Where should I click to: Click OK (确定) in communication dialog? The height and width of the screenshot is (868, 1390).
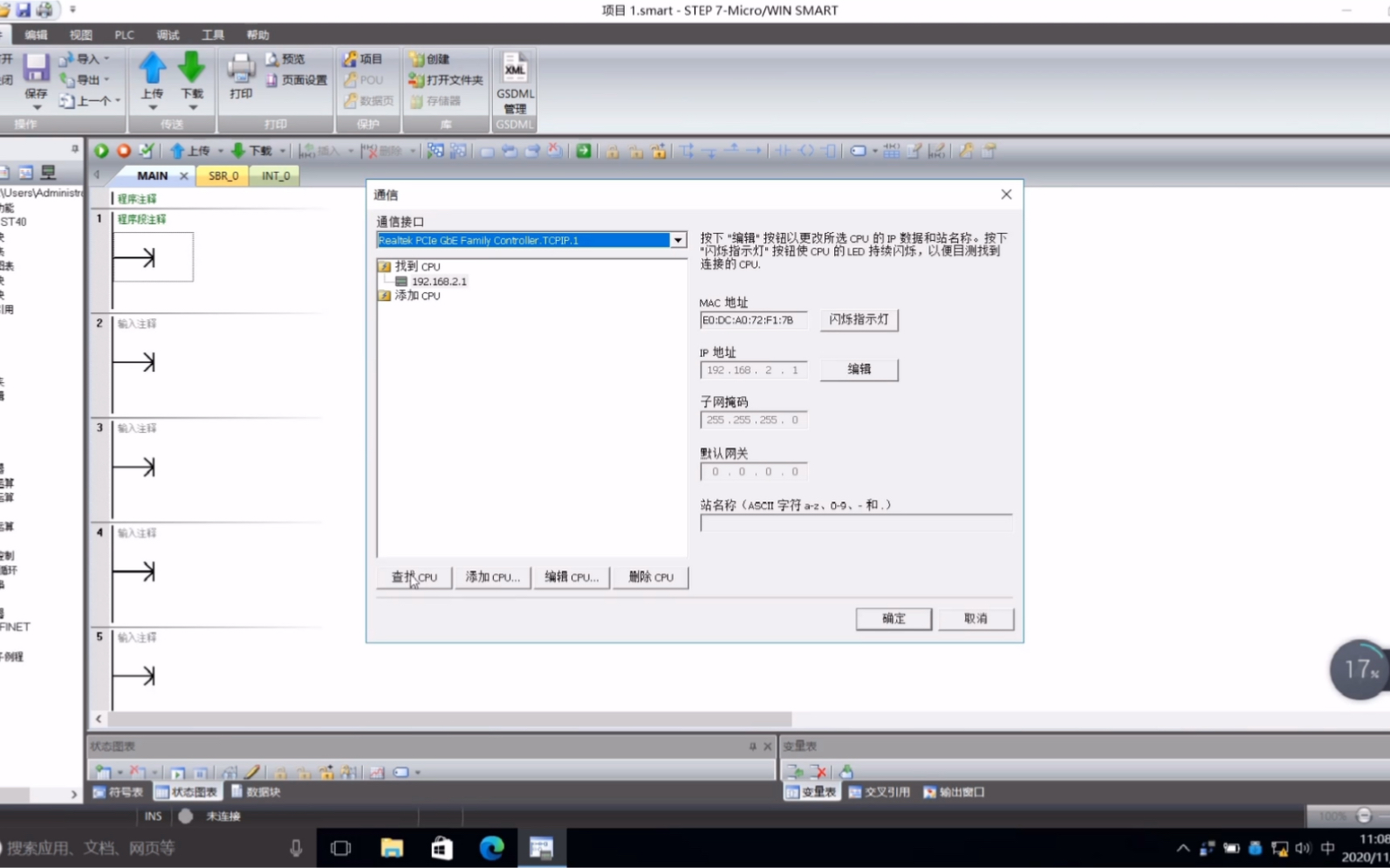894,619
